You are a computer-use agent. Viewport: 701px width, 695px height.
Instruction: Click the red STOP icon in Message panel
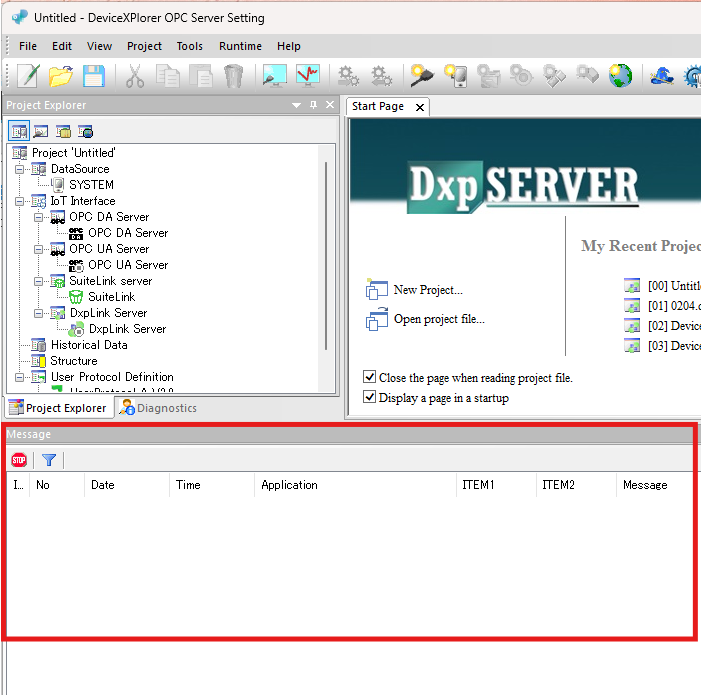[x=19, y=460]
